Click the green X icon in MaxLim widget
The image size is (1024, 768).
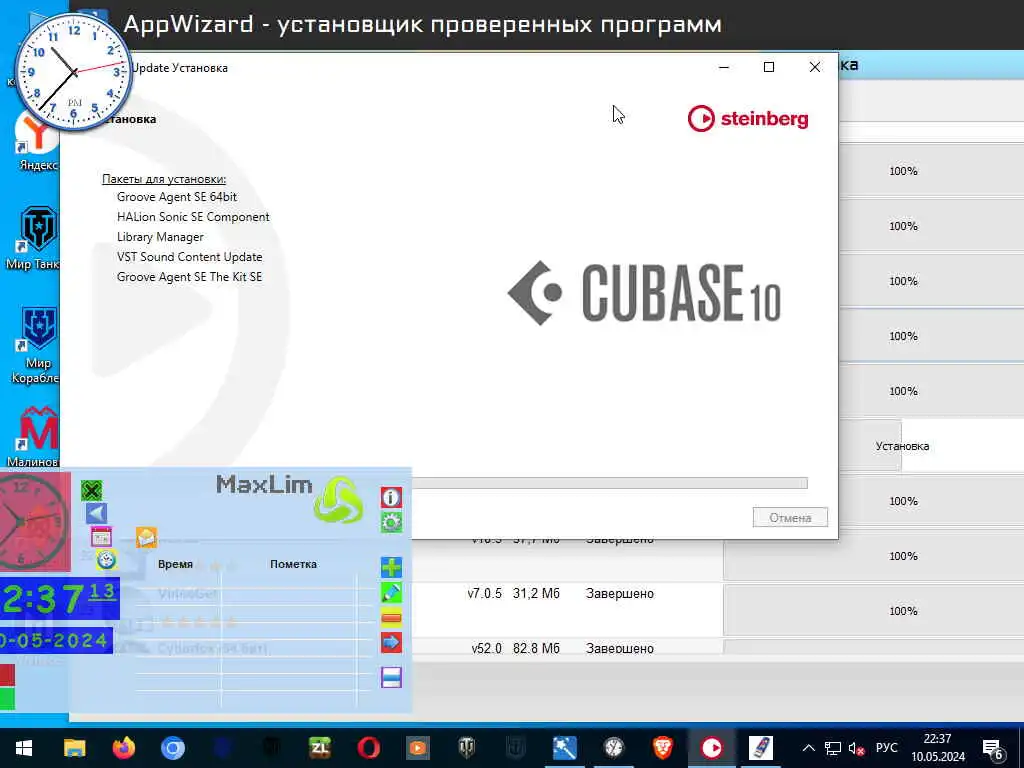coord(92,490)
